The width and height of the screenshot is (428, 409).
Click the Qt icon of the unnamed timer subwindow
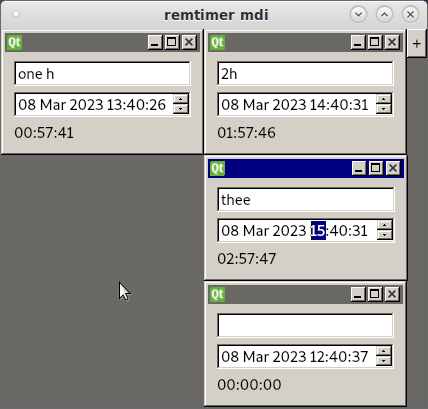click(x=217, y=294)
